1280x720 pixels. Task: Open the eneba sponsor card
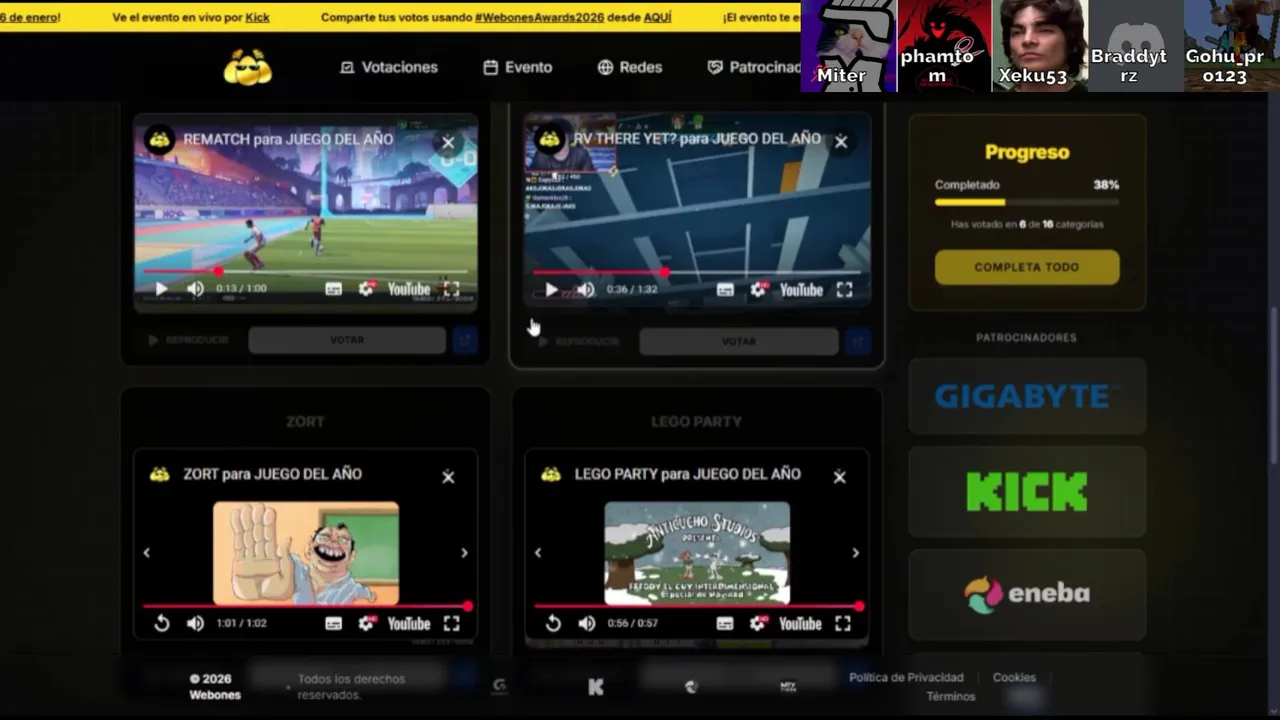point(1027,594)
